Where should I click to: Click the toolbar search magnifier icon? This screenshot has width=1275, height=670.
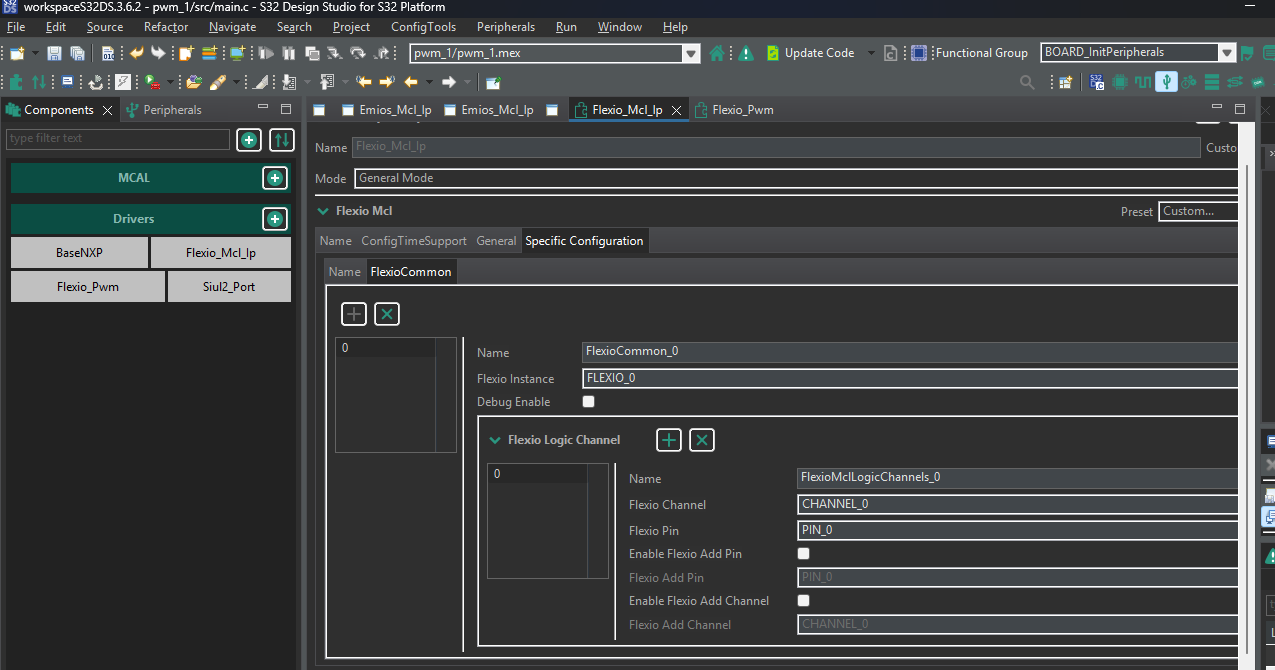pos(1027,82)
